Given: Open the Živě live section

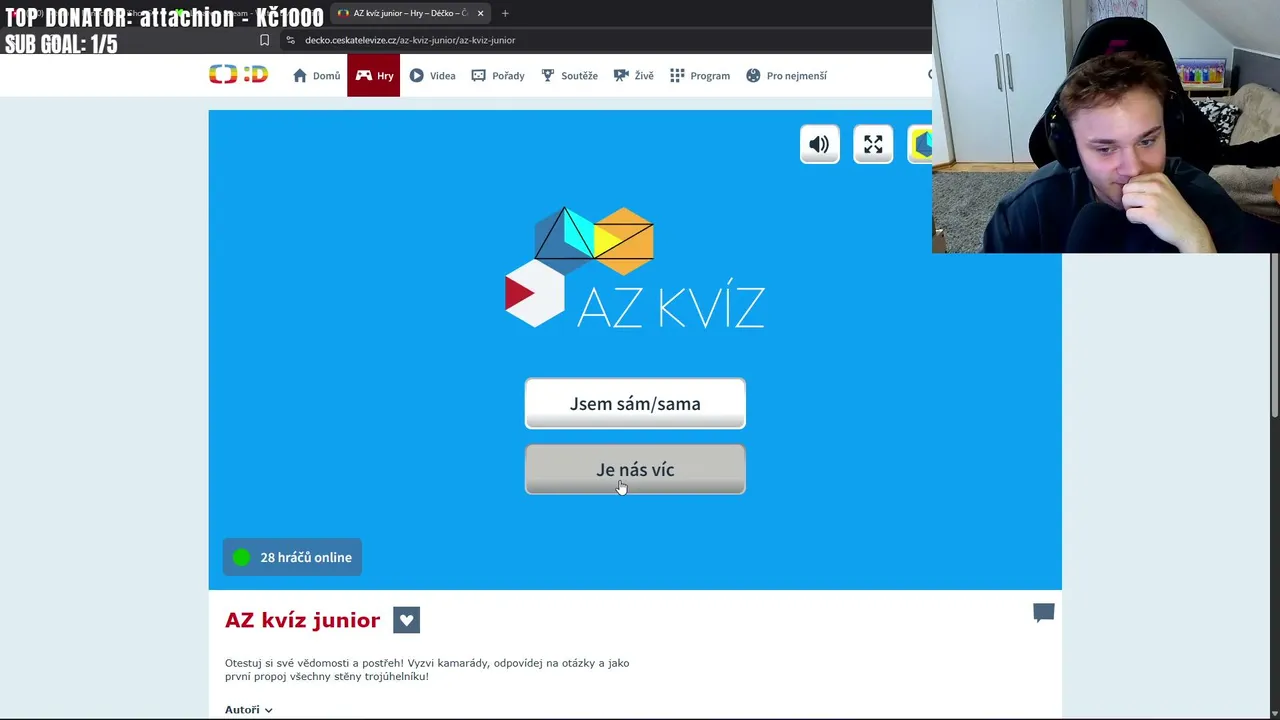Looking at the screenshot, I should [x=634, y=75].
